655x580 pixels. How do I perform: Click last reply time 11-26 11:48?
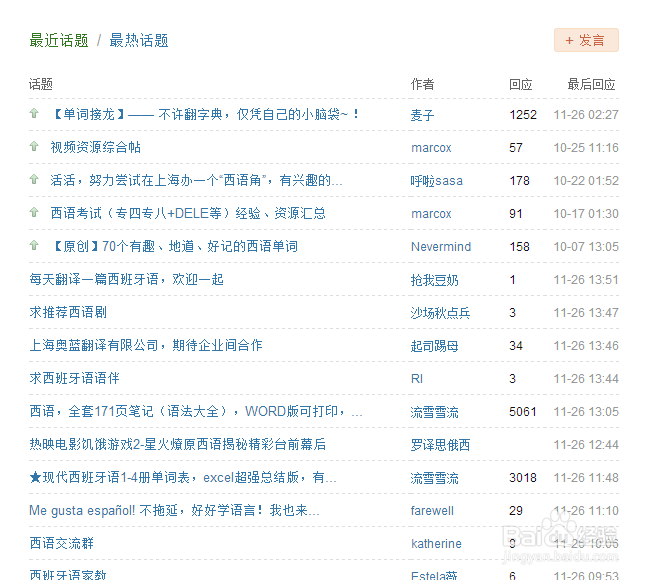586,478
